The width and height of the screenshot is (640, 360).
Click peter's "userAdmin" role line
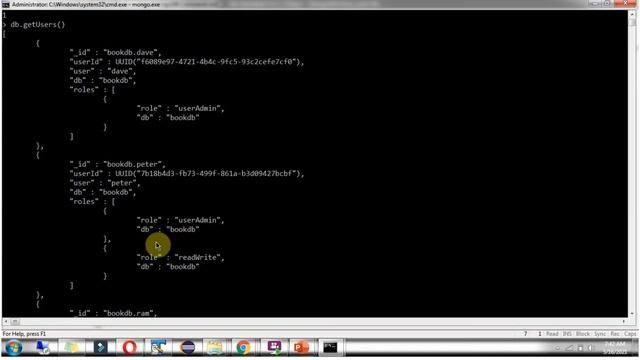pyautogui.click(x=180, y=220)
